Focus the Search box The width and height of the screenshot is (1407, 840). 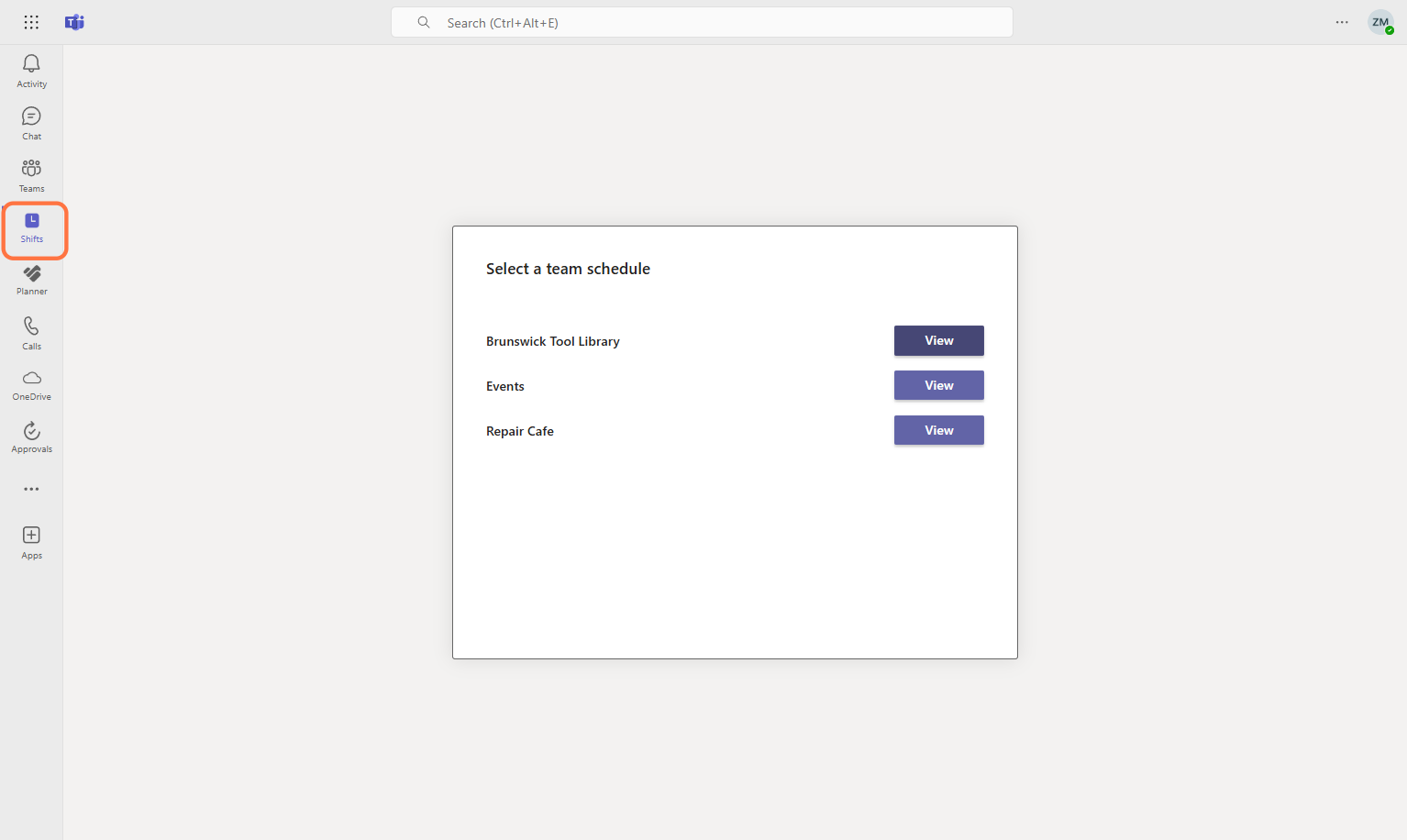point(702,22)
